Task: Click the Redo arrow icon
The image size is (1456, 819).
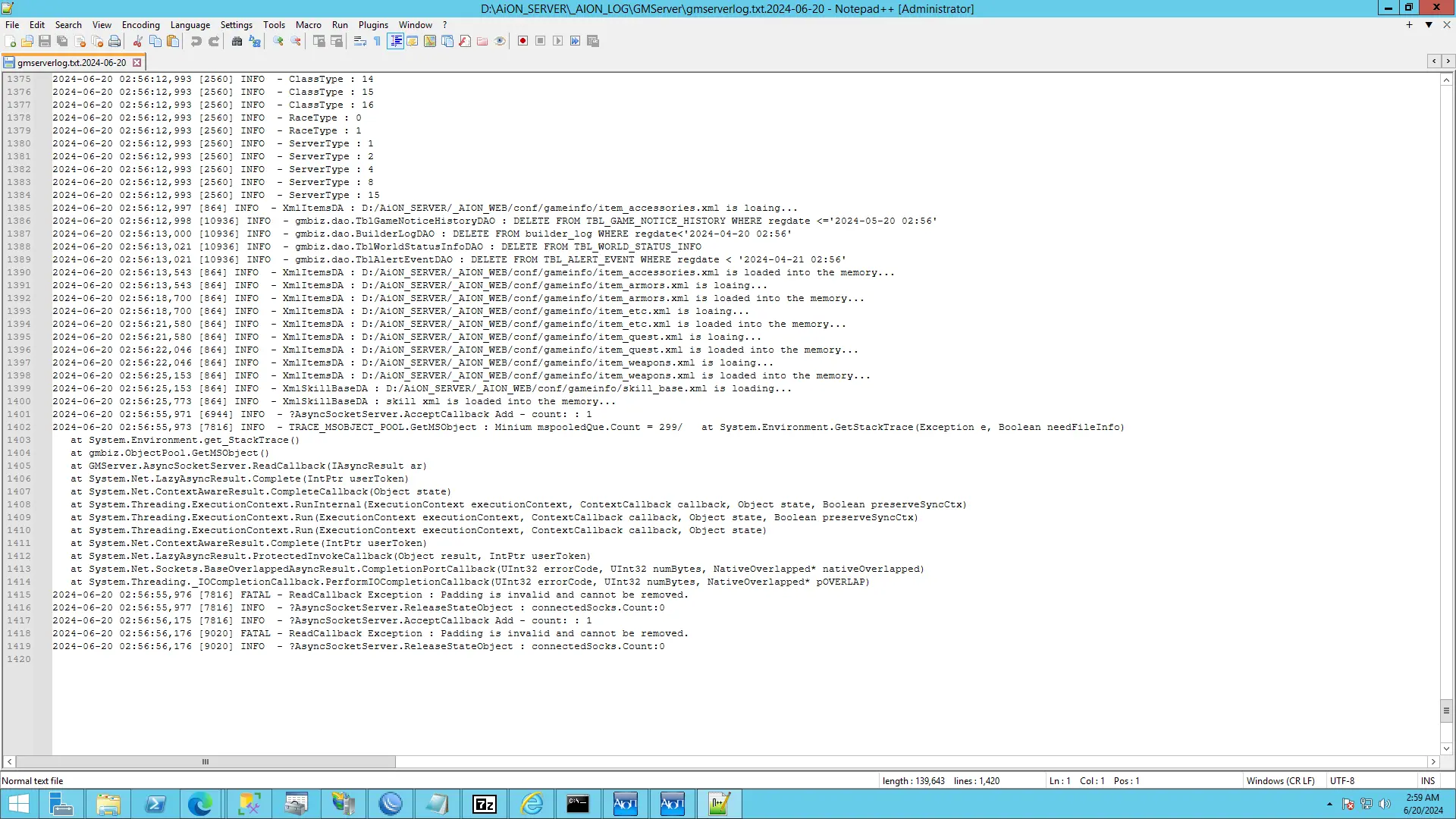Action: [213, 41]
